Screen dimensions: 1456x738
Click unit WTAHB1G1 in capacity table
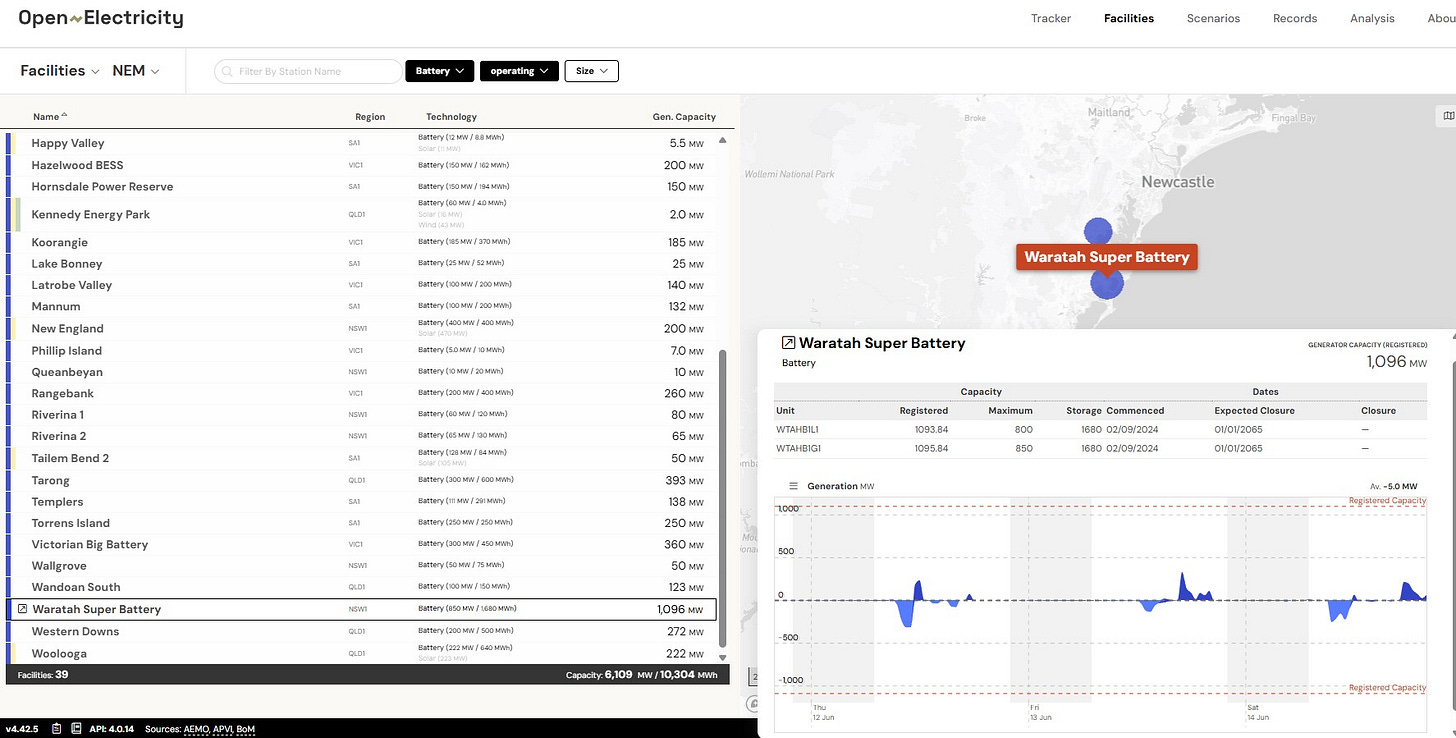[798, 449]
